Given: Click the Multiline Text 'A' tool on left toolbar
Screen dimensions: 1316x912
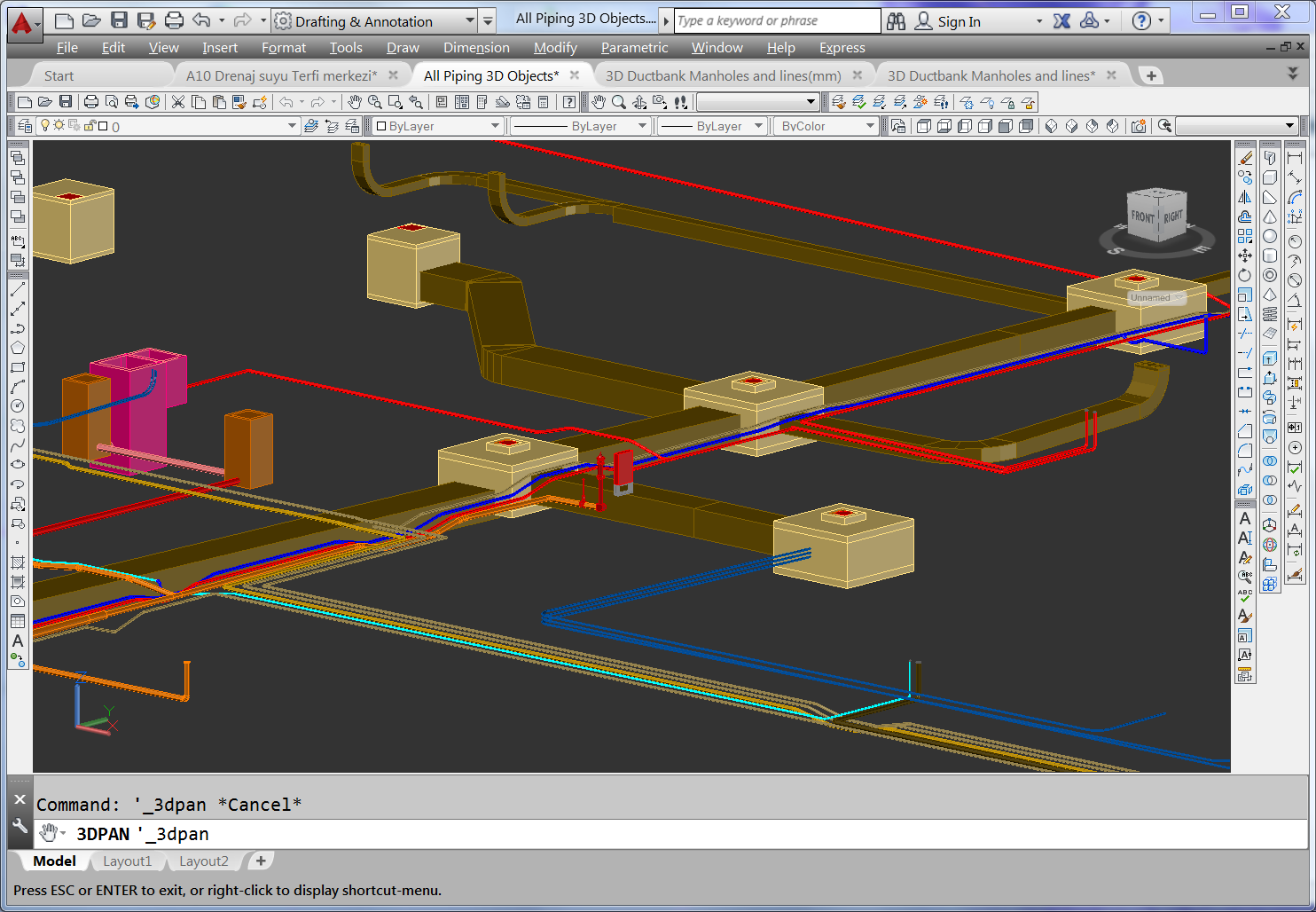Looking at the screenshot, I should (18, 641).
